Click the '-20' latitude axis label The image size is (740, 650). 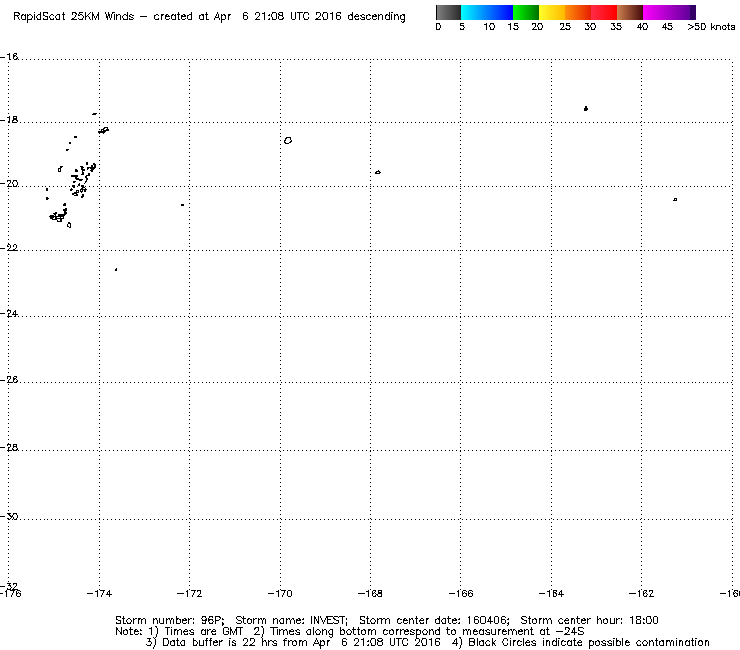point(9,184)
